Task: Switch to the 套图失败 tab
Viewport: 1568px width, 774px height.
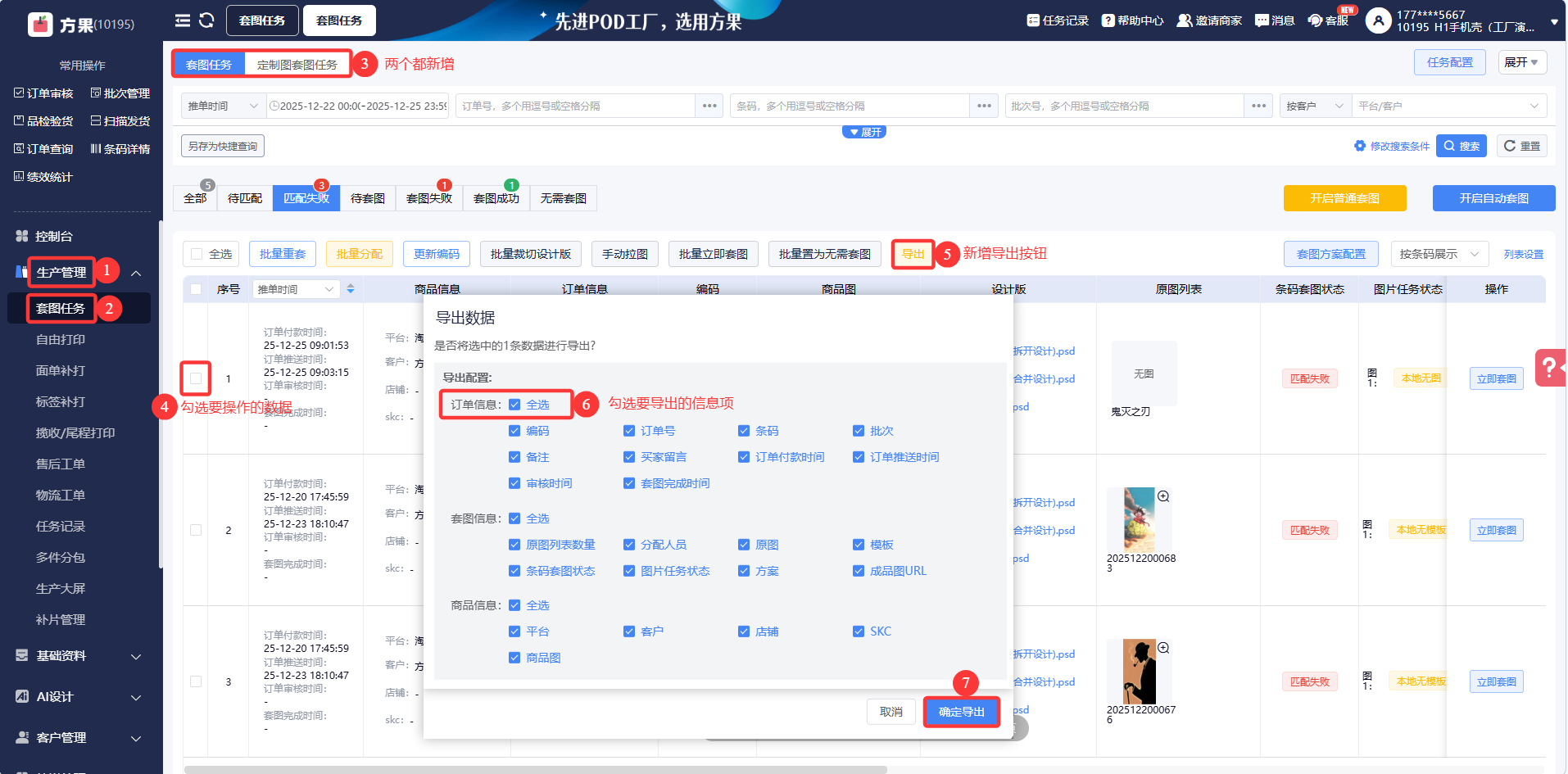Action: [428, 198]
